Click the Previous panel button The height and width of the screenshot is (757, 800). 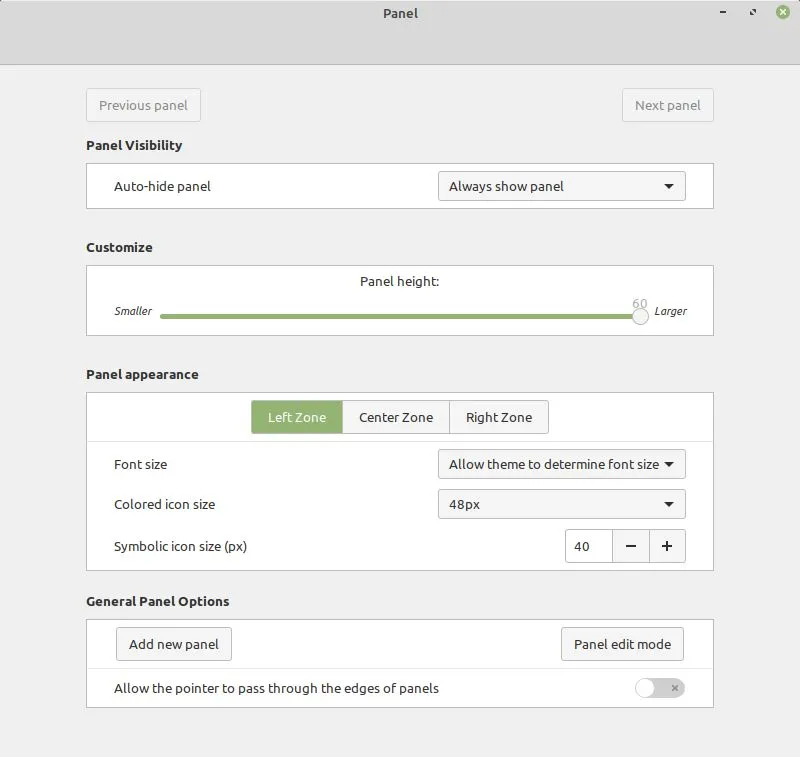click(143, 105)
